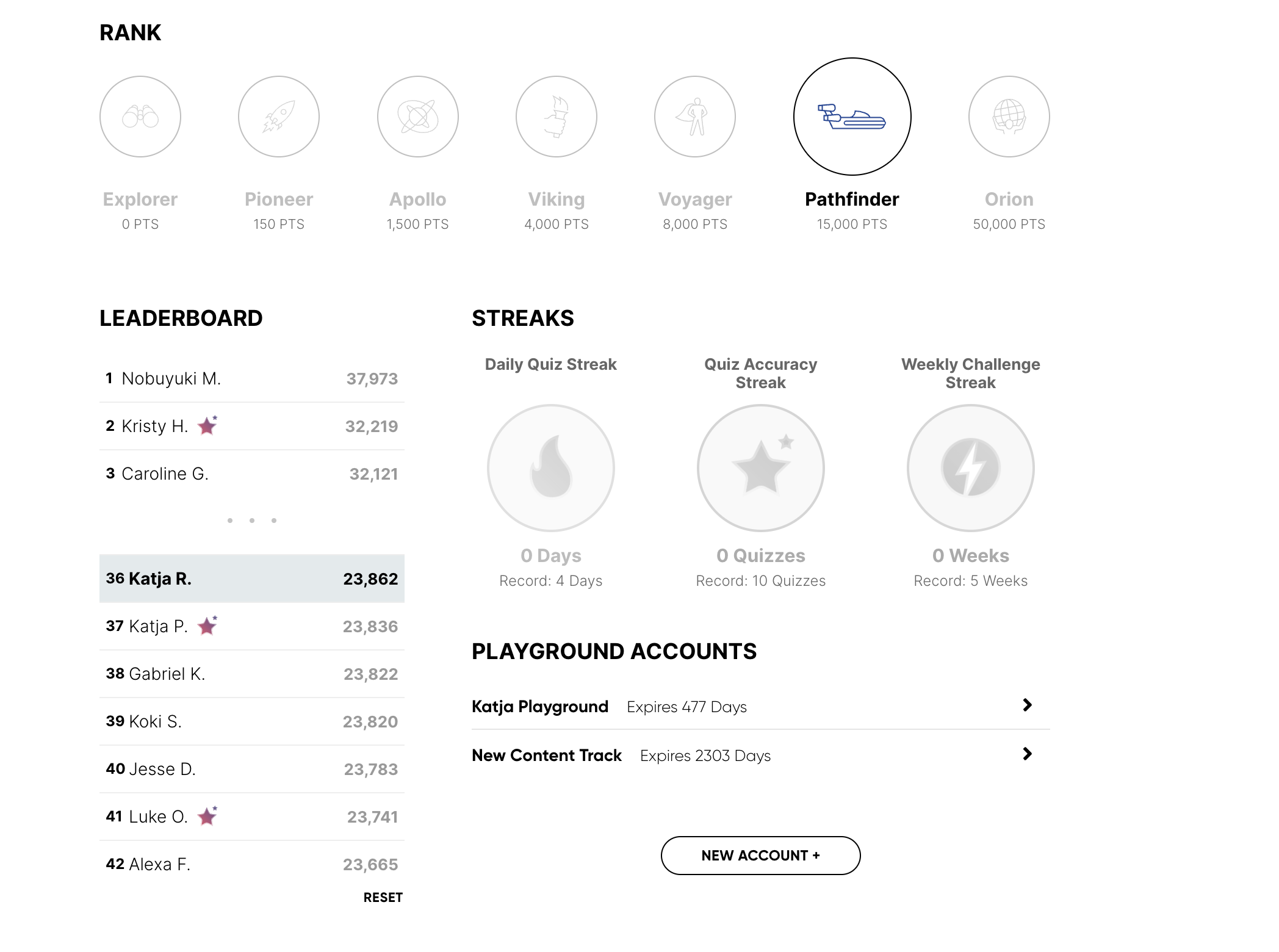
Task: Click the 4,000 PTS text under Viking
Action: tap(557, 225)
